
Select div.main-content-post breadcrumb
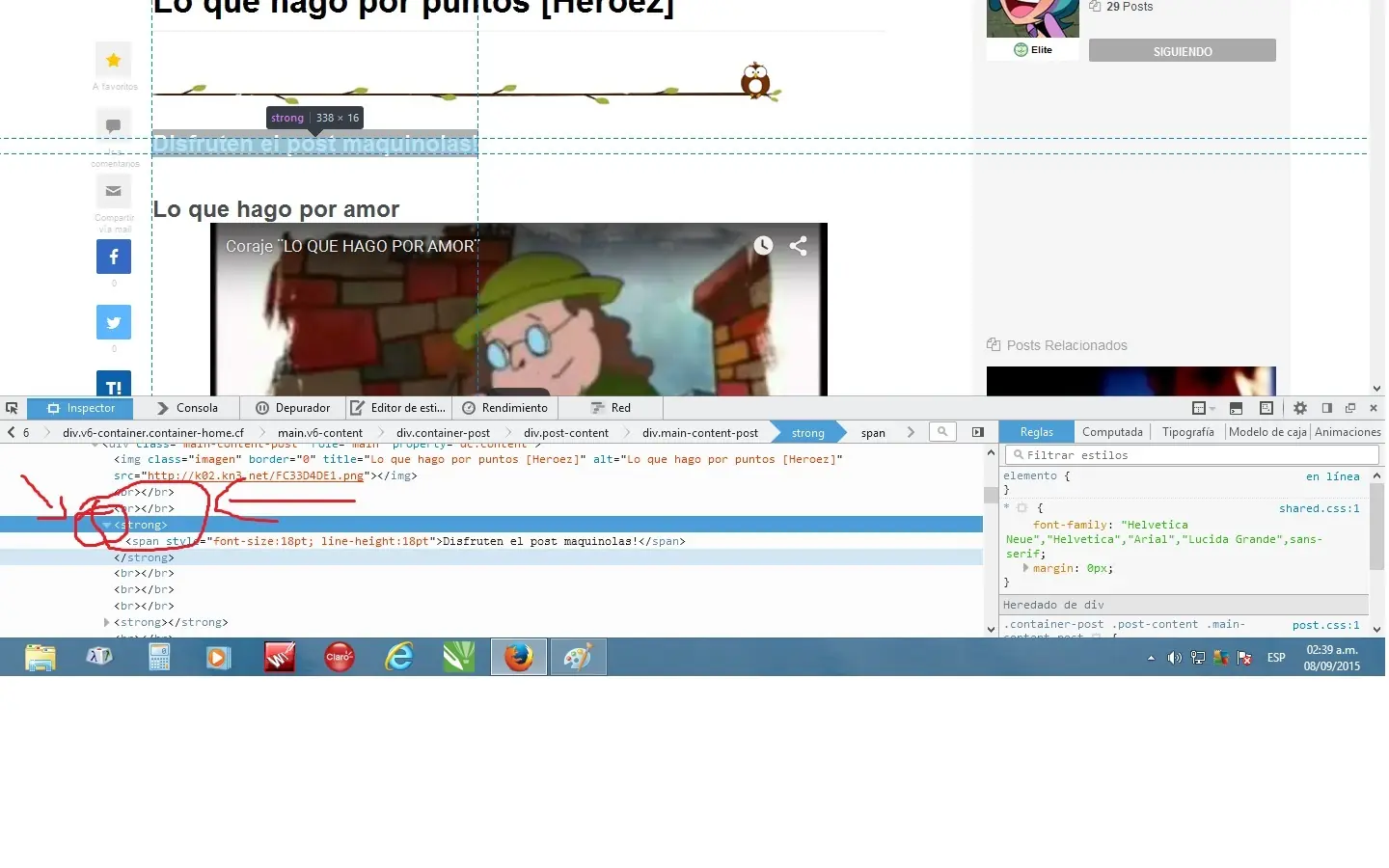point(700,433)
